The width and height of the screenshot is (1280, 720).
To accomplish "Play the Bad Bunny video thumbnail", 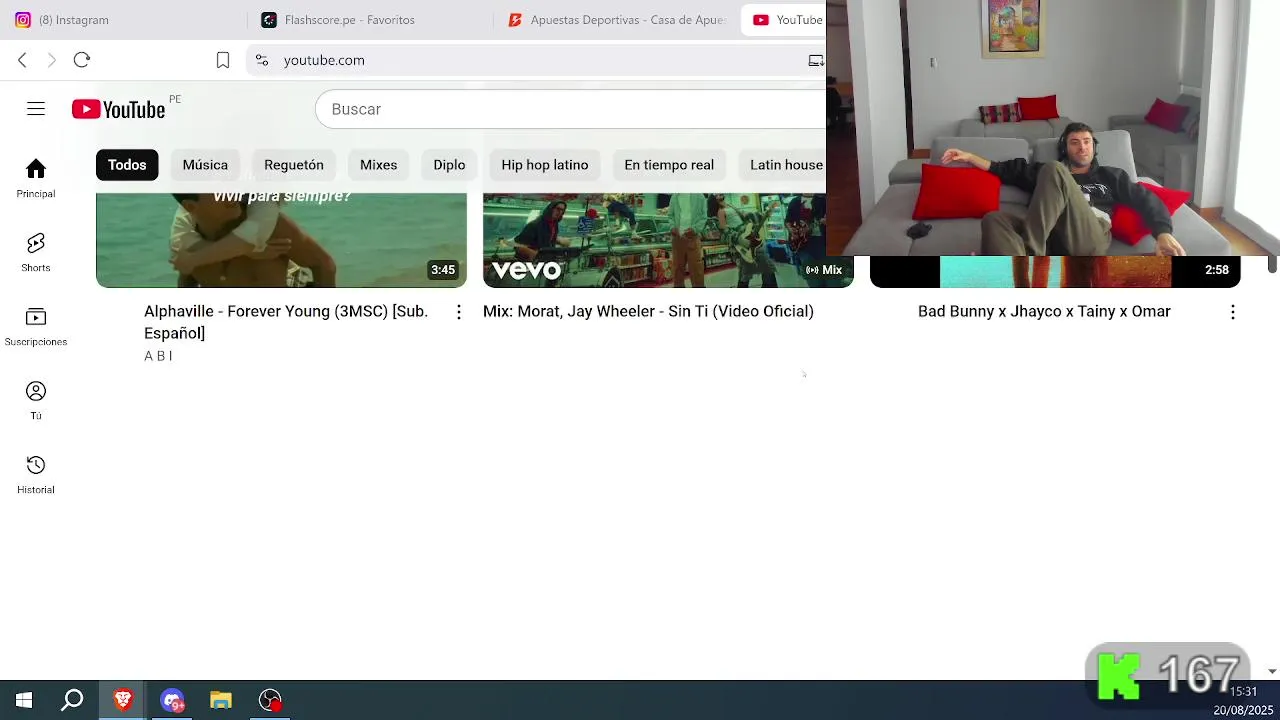I will [1055, 271].
